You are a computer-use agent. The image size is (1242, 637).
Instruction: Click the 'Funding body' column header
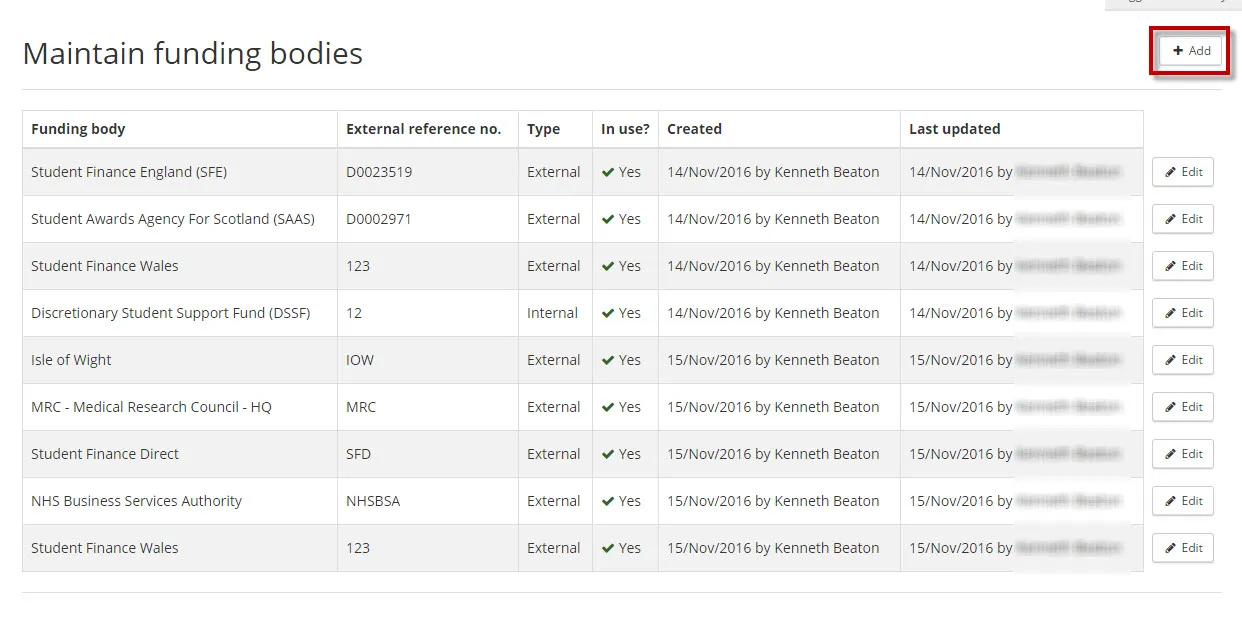[x=78, y=129]
